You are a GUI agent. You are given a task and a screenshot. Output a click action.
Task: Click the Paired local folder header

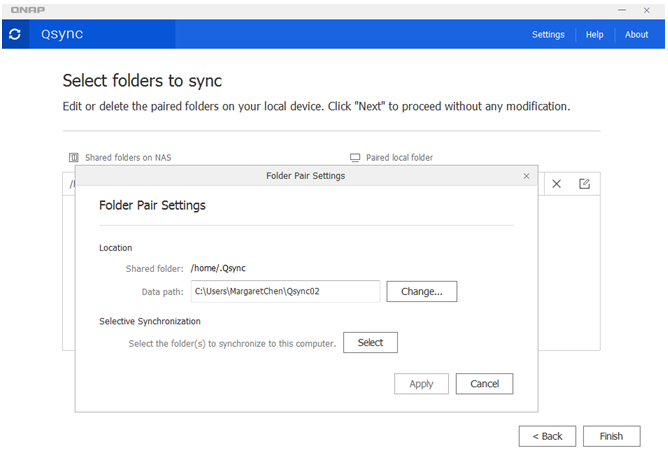click(400, 158)
